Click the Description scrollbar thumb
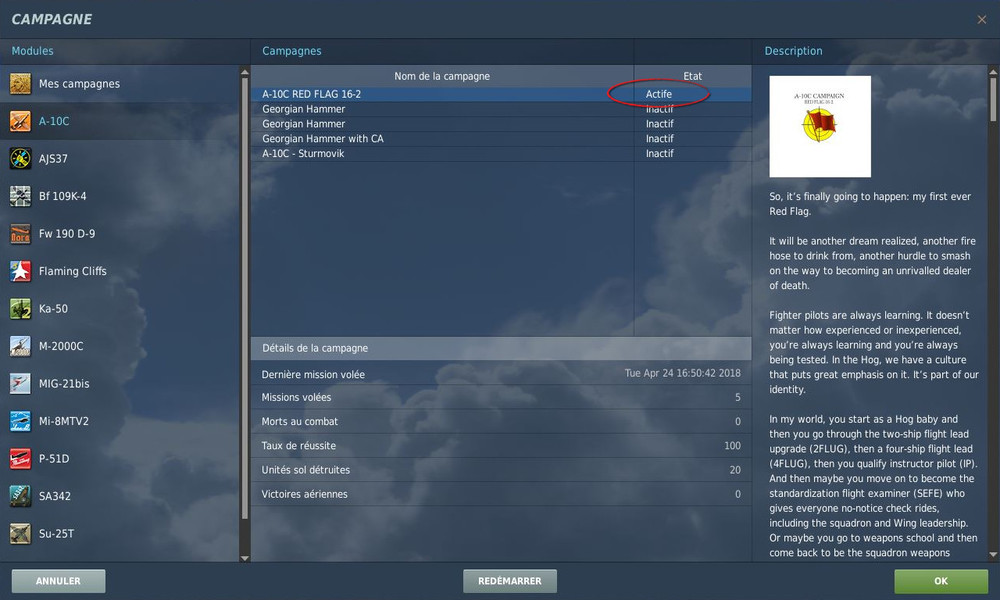The height and width of the screenshot is (600, 1000). pos(993,99)
